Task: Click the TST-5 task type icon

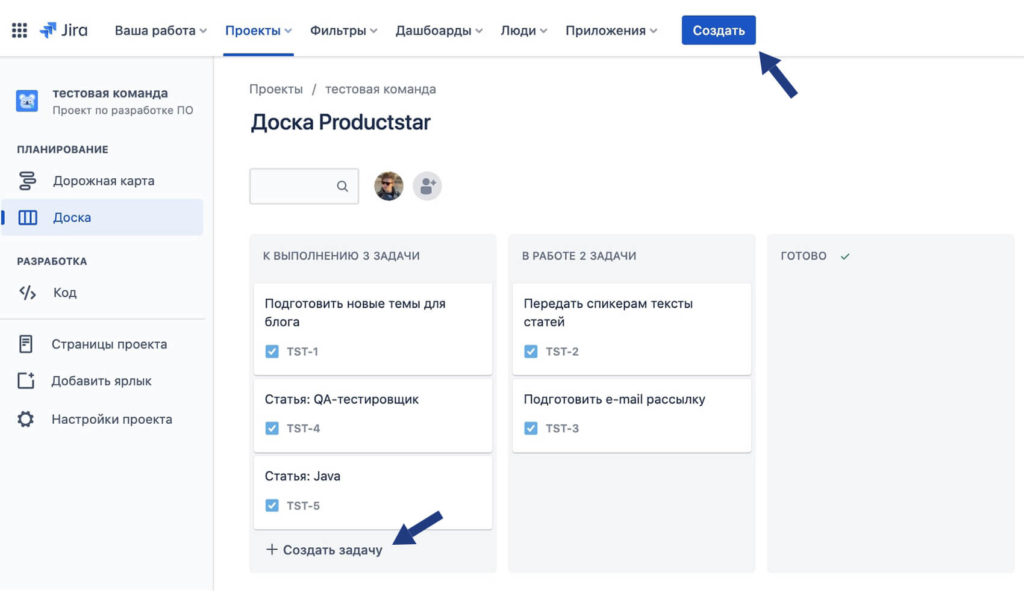Action: [x=272, y=505]
